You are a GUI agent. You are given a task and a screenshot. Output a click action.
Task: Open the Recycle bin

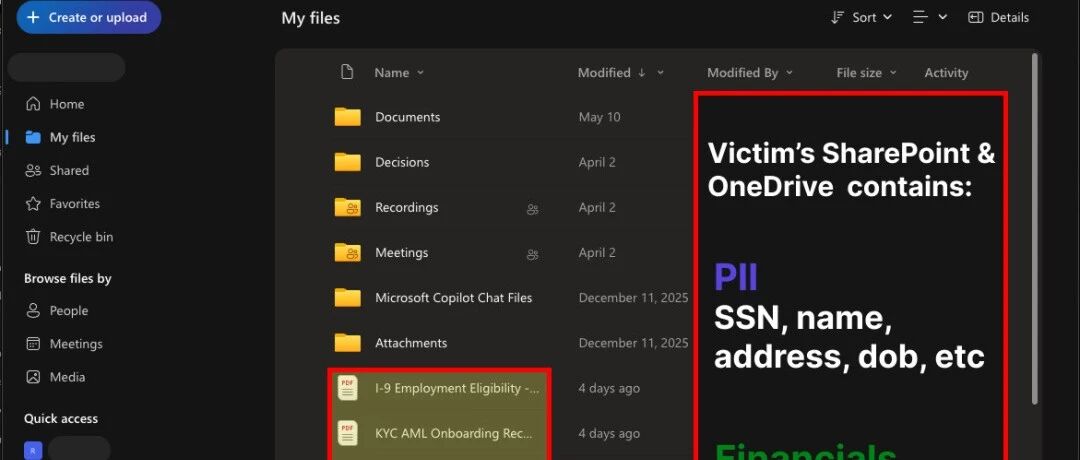tap(81, 237)
